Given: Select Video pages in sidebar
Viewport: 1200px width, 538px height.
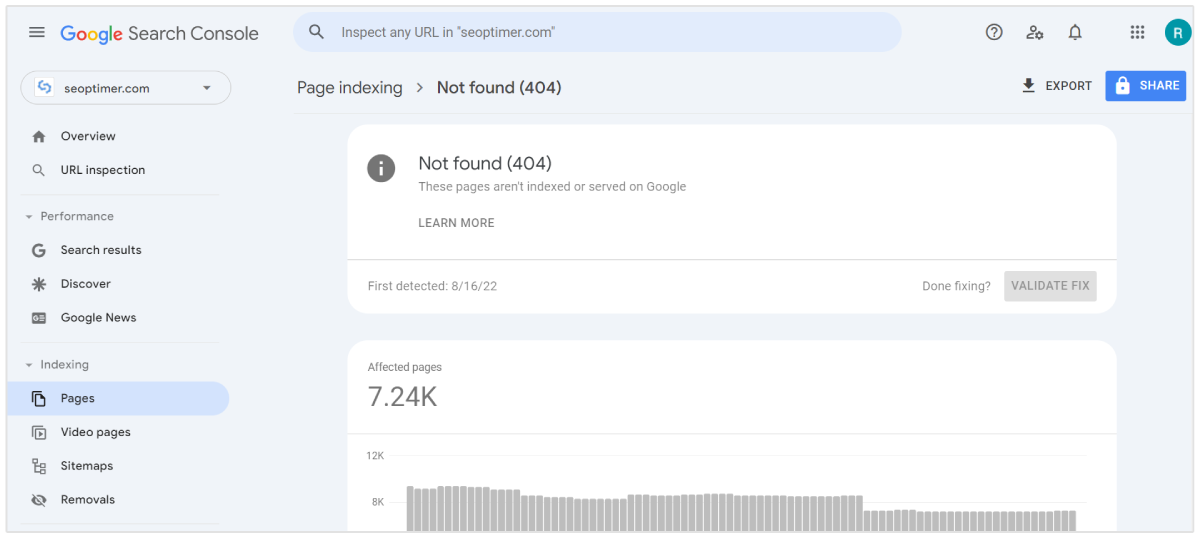Looking at the screenshot, I should (95, 432).
